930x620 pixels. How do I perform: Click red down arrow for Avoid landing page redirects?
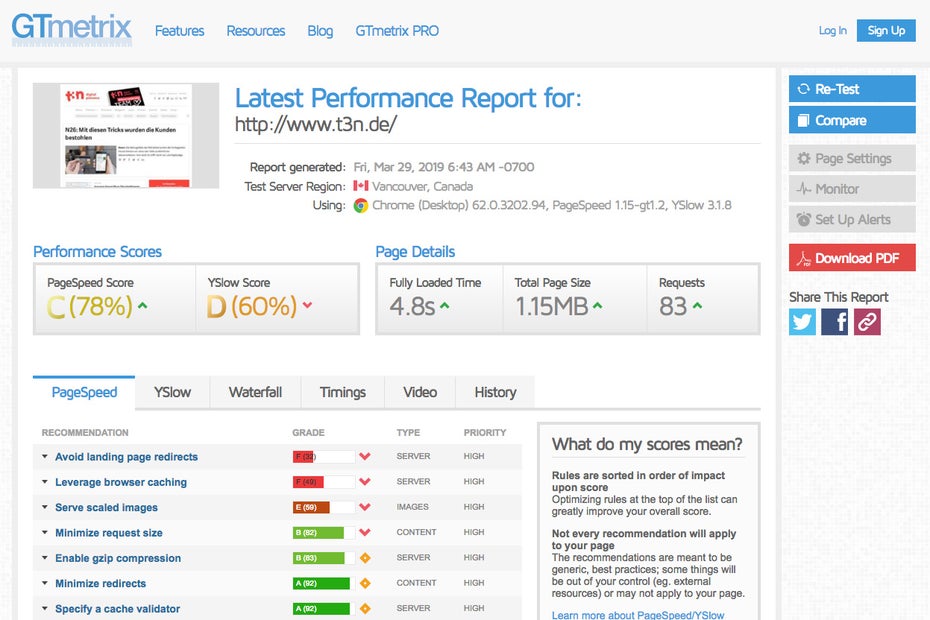click(365, 456)
